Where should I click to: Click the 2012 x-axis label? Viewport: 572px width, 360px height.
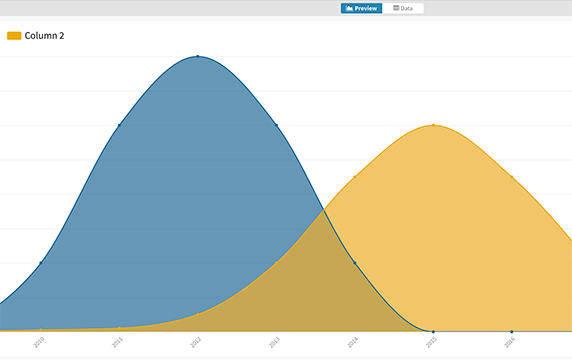point(196,342)
